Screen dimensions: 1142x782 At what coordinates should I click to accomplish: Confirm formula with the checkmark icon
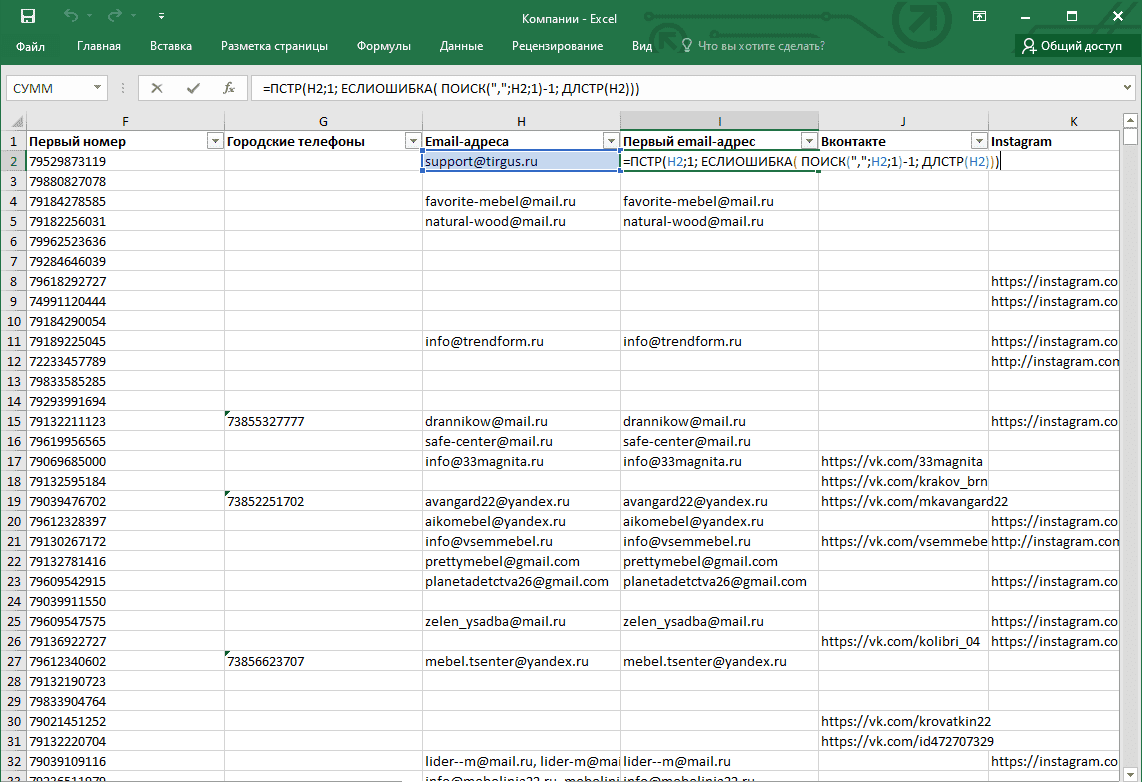click(x=193, y=88)
